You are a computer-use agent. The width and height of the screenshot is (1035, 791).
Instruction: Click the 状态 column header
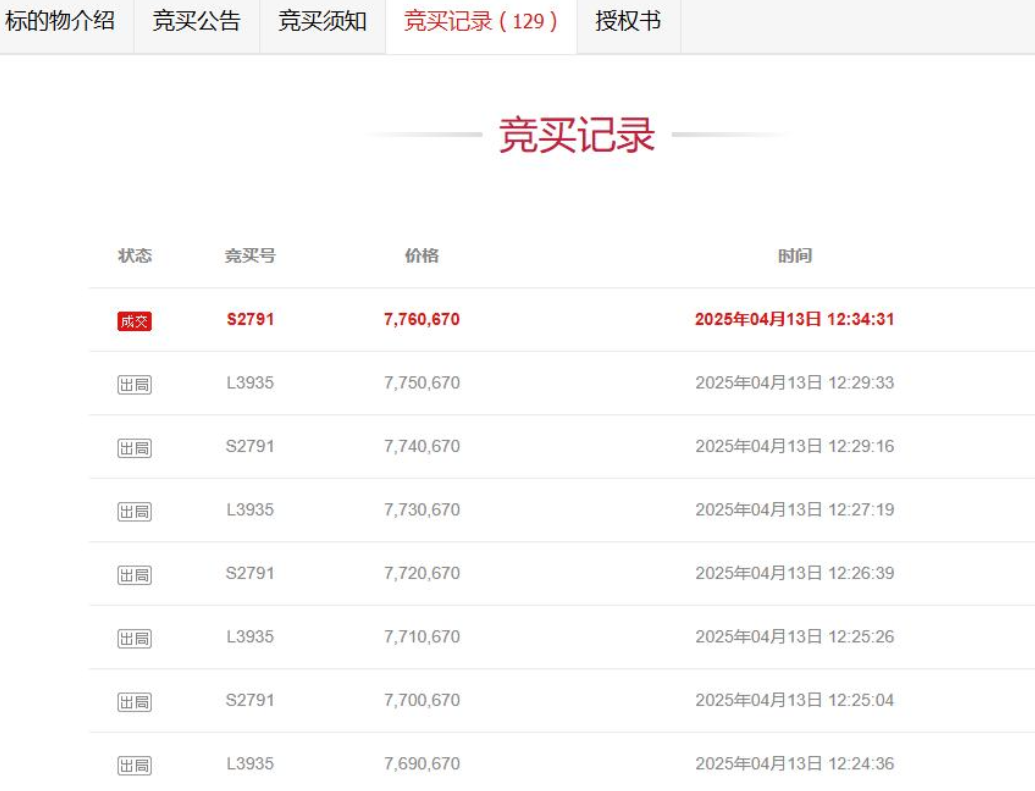(135, 256)
